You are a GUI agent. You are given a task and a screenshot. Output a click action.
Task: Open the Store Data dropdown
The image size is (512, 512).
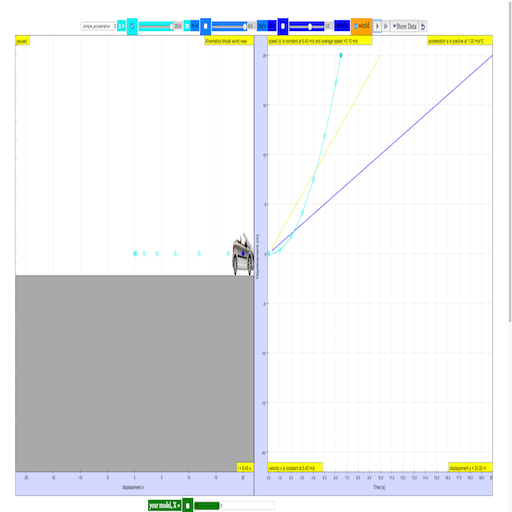click(404, 26)
